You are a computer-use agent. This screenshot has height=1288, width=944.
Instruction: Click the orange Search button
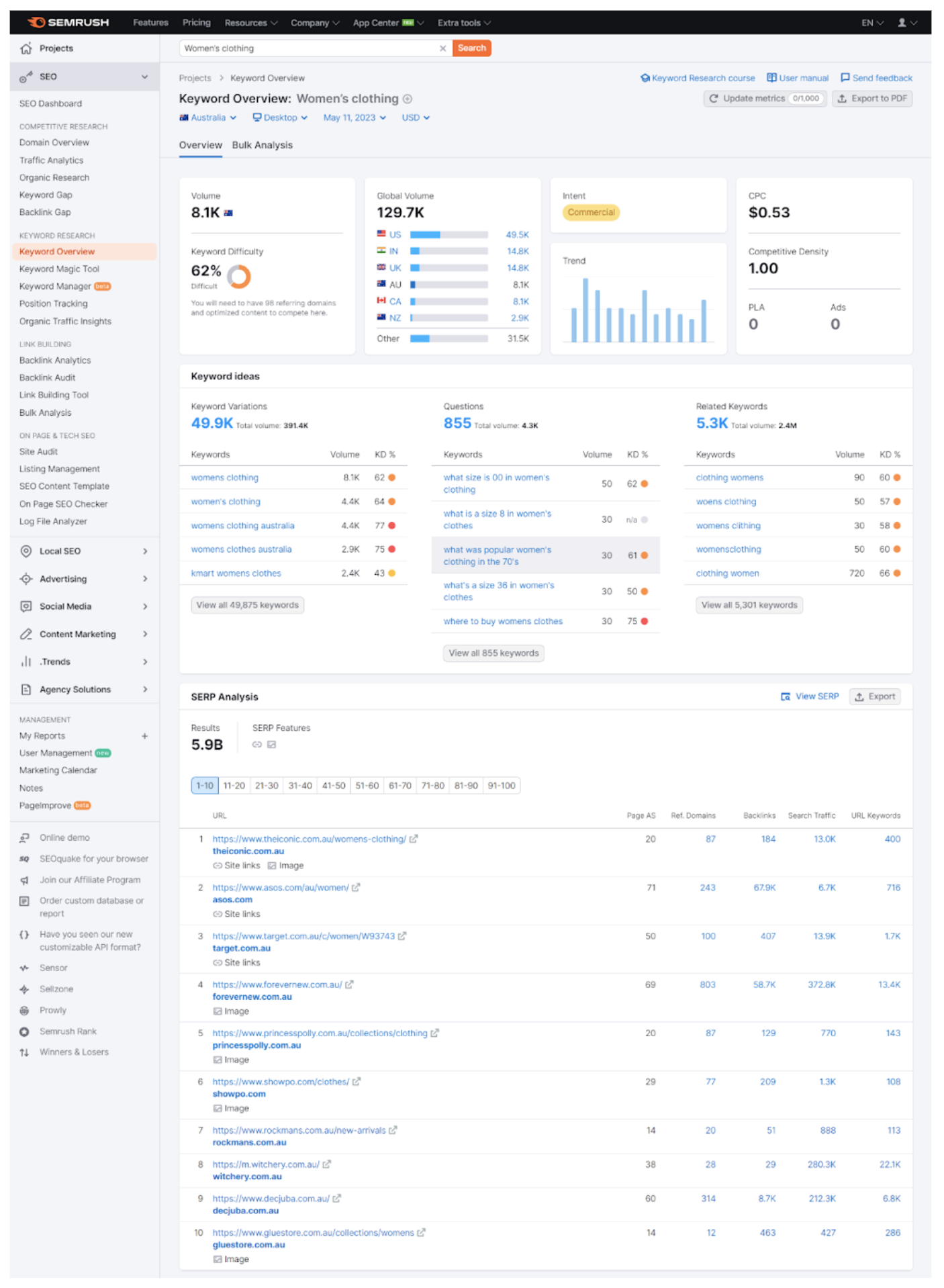pos(472,48)
